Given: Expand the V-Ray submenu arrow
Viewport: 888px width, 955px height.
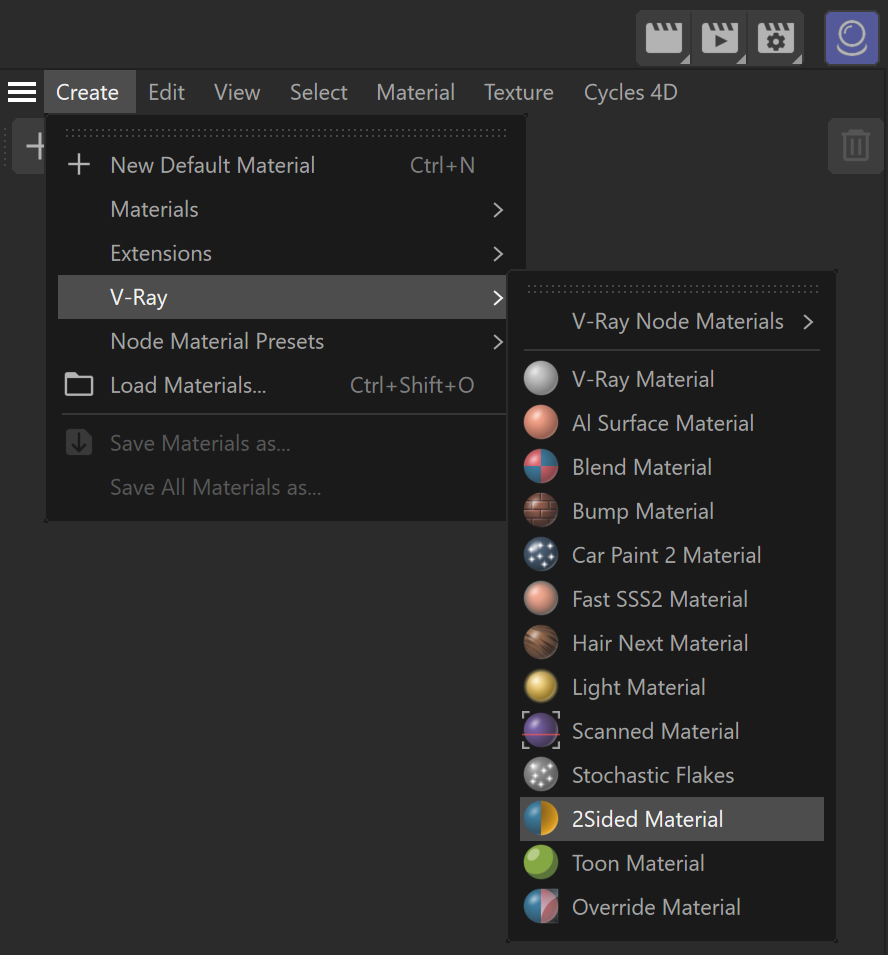Looking at the screenshot, I should (x=498, y=297).
